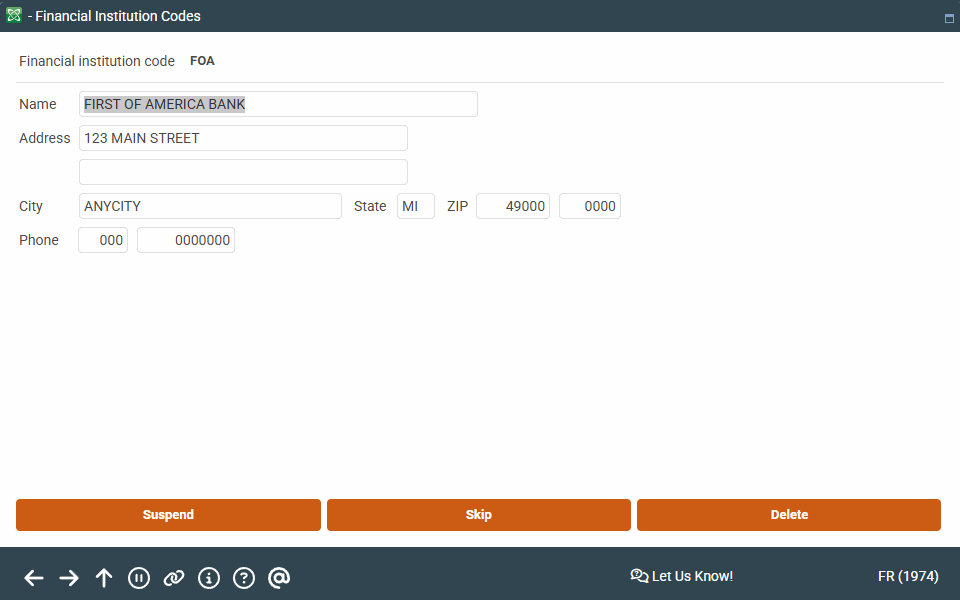The image size is (960, 600).
Task: Open the Let Us Know! feedback link
Action: click(x=682, y=576)
